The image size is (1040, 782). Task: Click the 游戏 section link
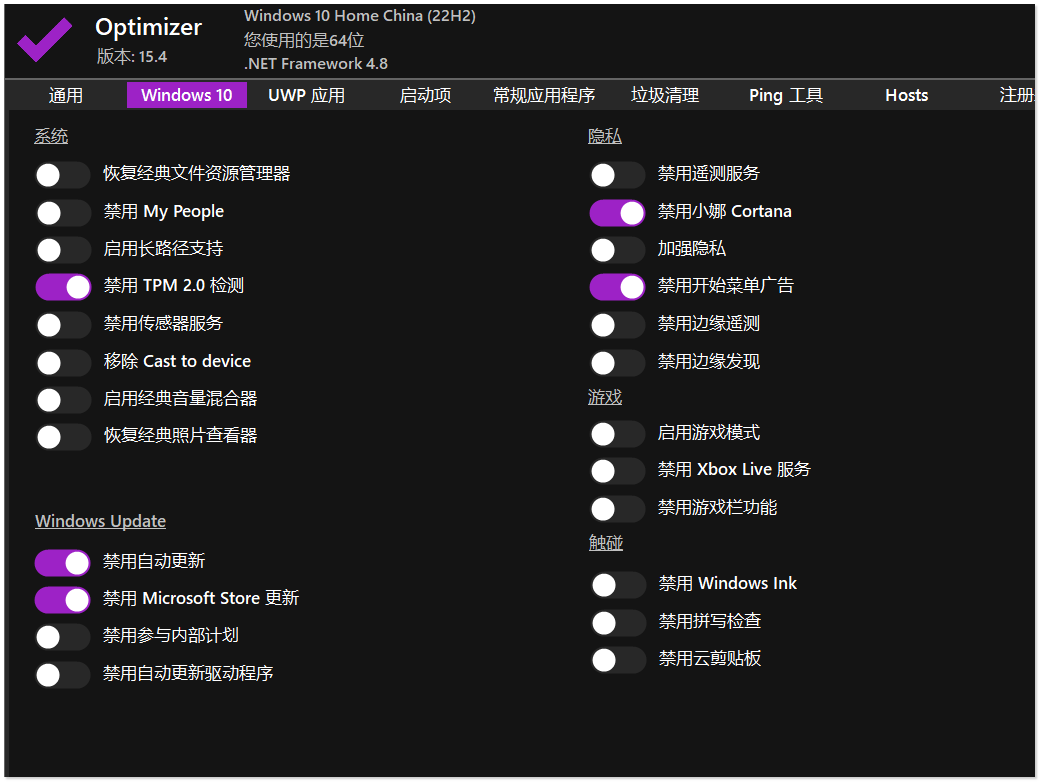(x=604, y=397)
